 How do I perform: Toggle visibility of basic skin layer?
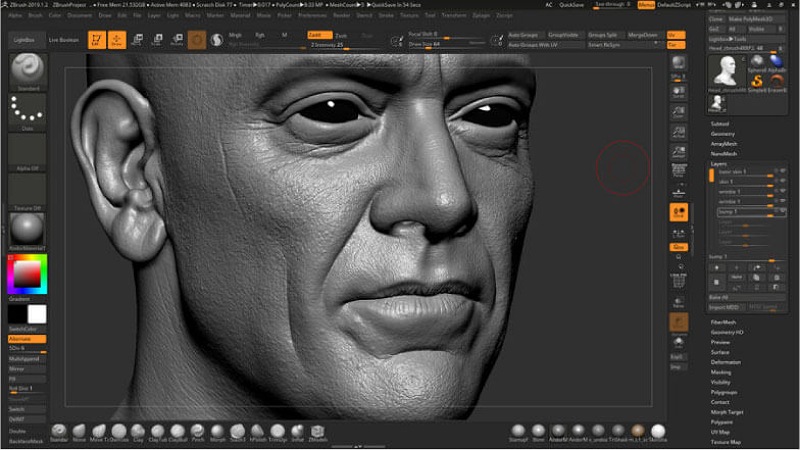pos(782,172)
